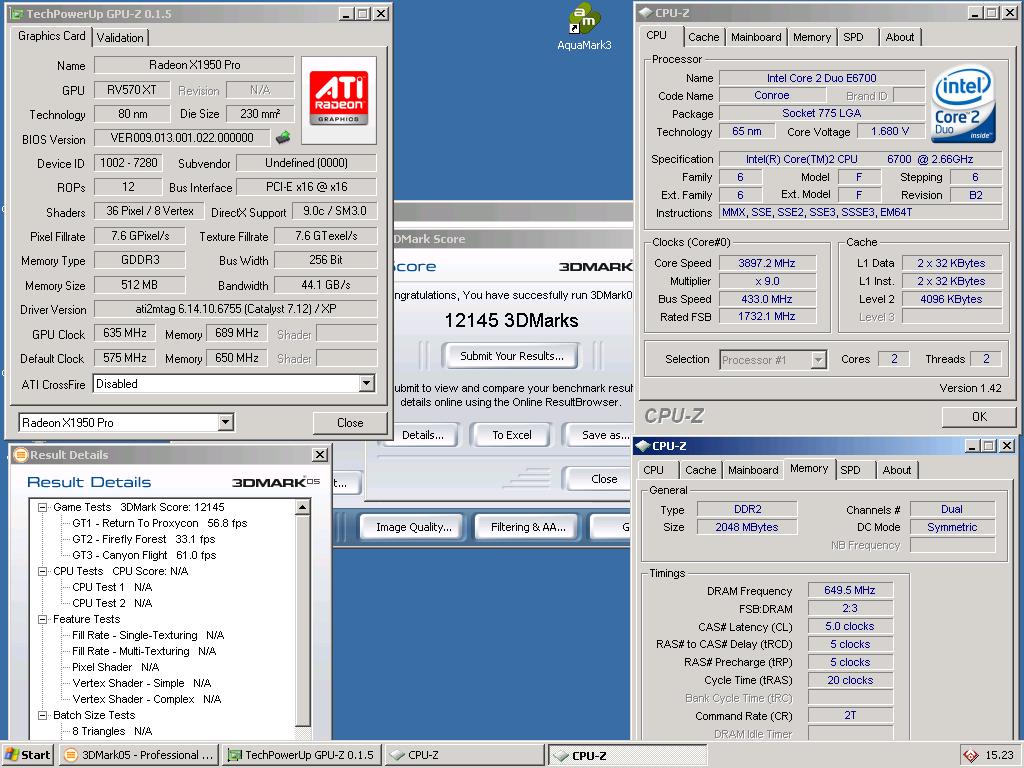Click the DRAM Frequency value 649.5 MHz
This screenshot has height=768, width=1024.
(850, 590)
